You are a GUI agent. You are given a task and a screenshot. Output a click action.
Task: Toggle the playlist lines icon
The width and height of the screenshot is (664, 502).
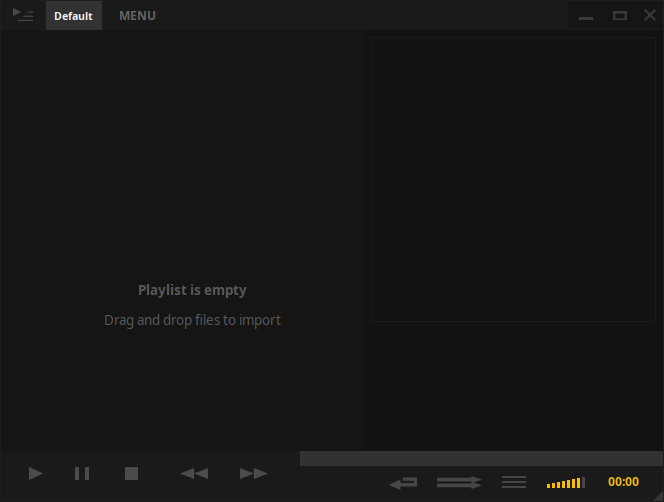tap(514, 482)
